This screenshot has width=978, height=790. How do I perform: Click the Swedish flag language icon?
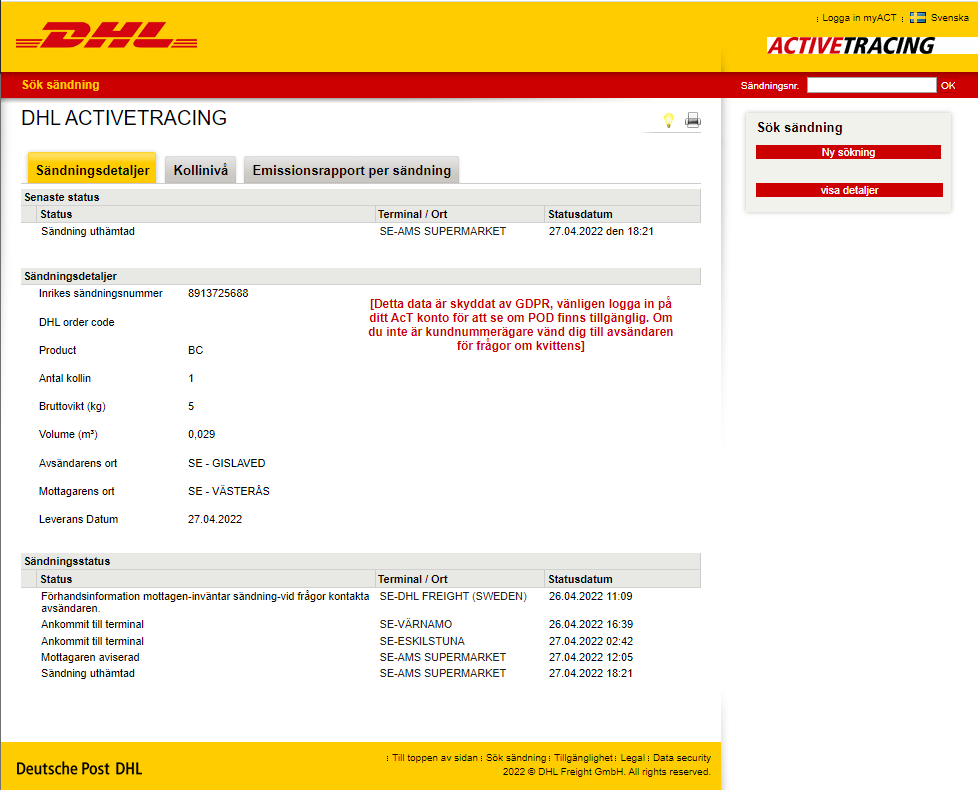[917, 17]
